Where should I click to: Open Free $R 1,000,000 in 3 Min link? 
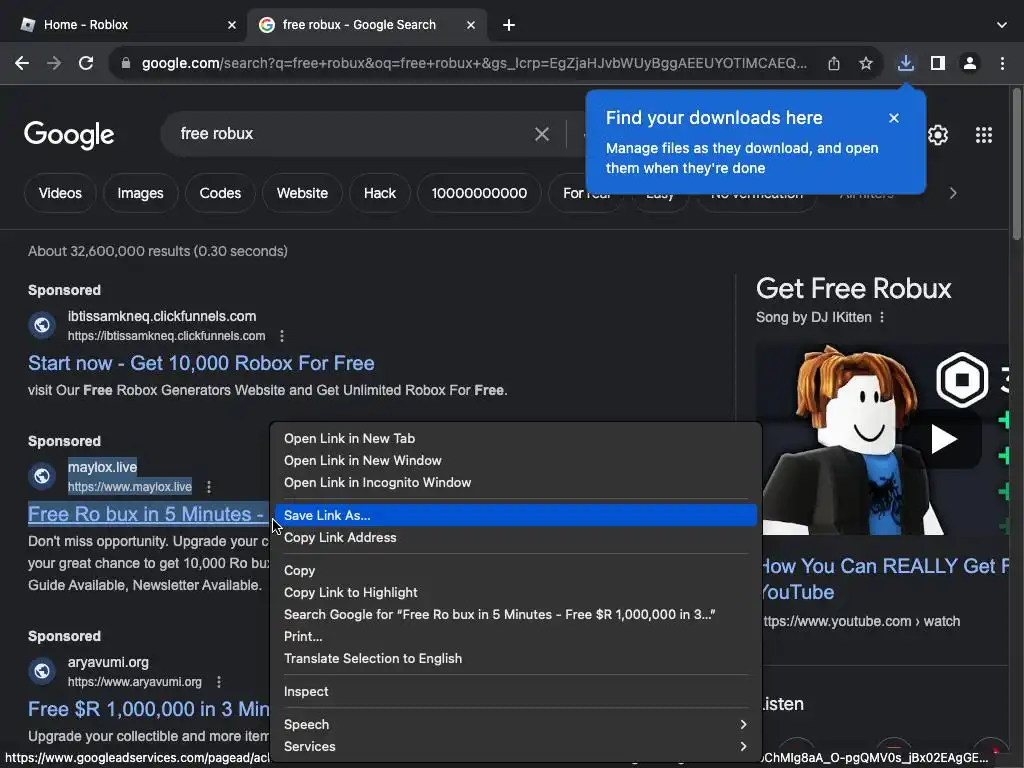pos(148,709)
